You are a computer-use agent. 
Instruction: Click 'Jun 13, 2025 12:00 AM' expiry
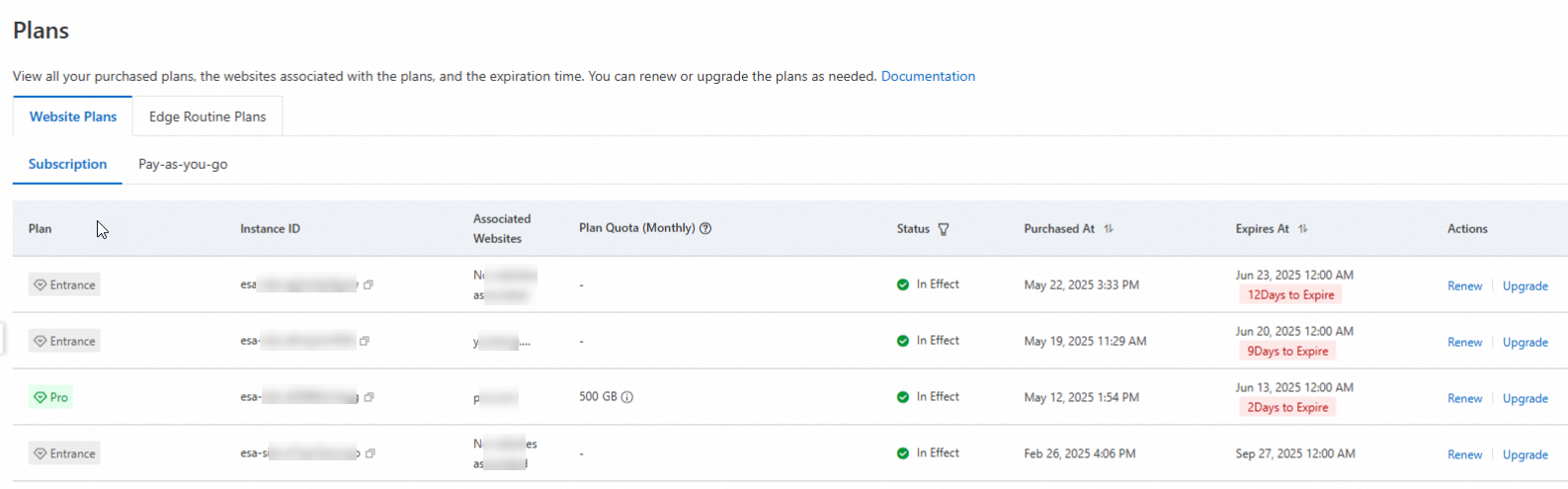pos(1294,387)
